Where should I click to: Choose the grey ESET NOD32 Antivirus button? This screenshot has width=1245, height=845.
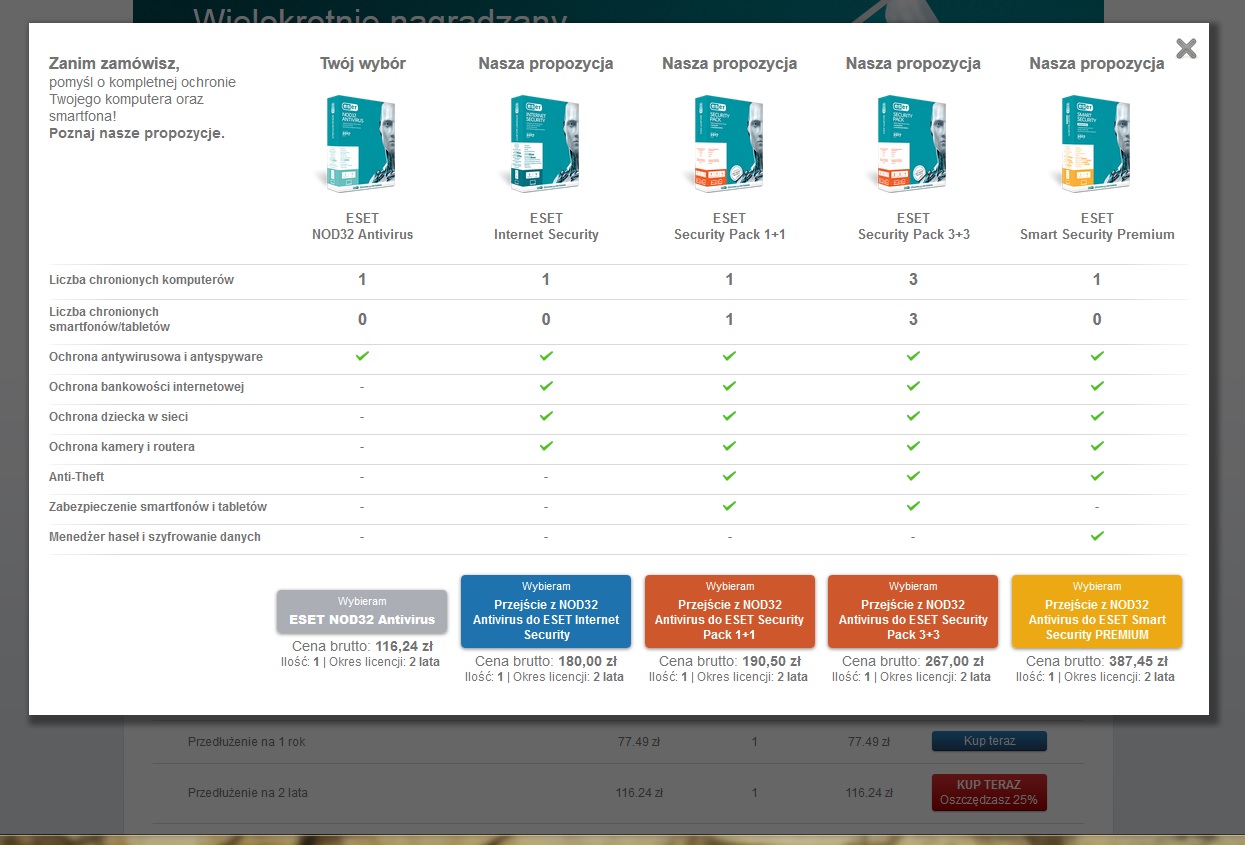coord(362,612)
